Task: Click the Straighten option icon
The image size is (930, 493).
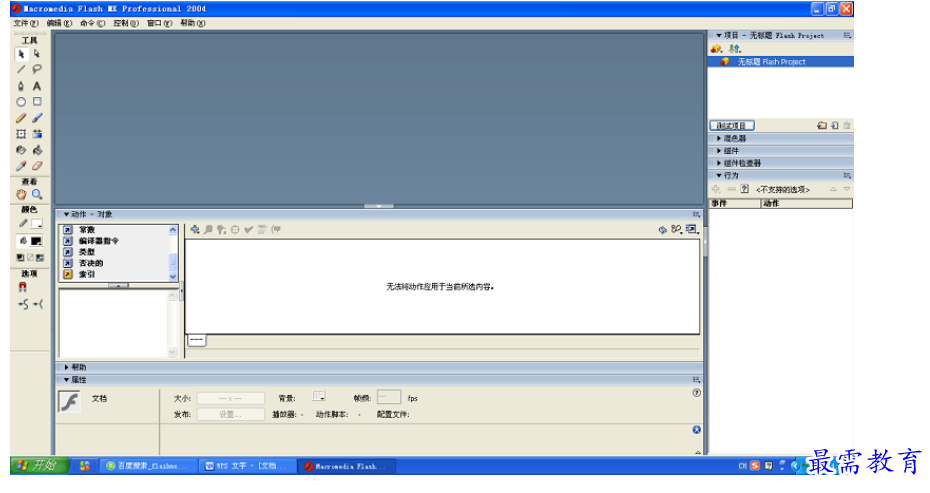Action: click(37, 304)
